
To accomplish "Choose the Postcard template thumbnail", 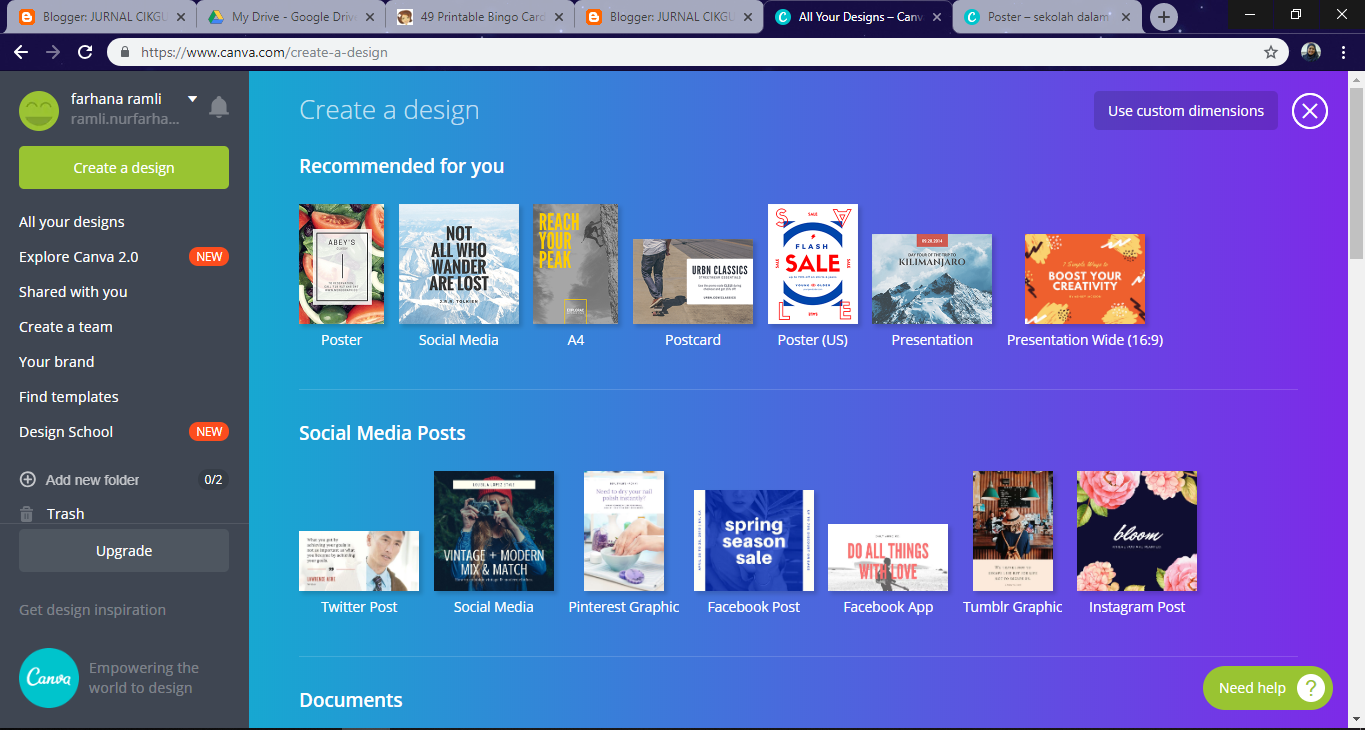I will pyautogui.click(x=693, y=282).
